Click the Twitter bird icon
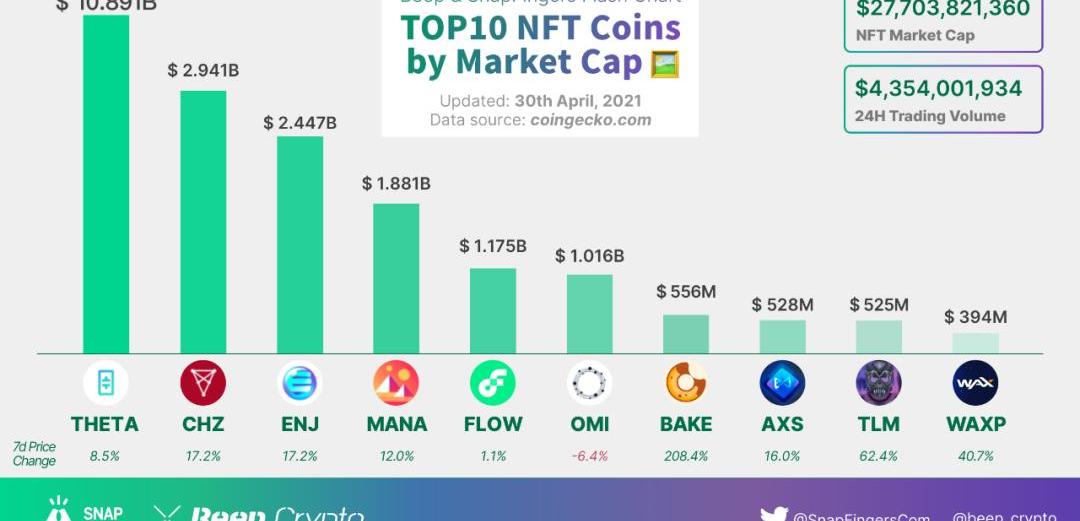This screenshot has width=1080, height=521. pyautogui.click(x=774, y=515)
